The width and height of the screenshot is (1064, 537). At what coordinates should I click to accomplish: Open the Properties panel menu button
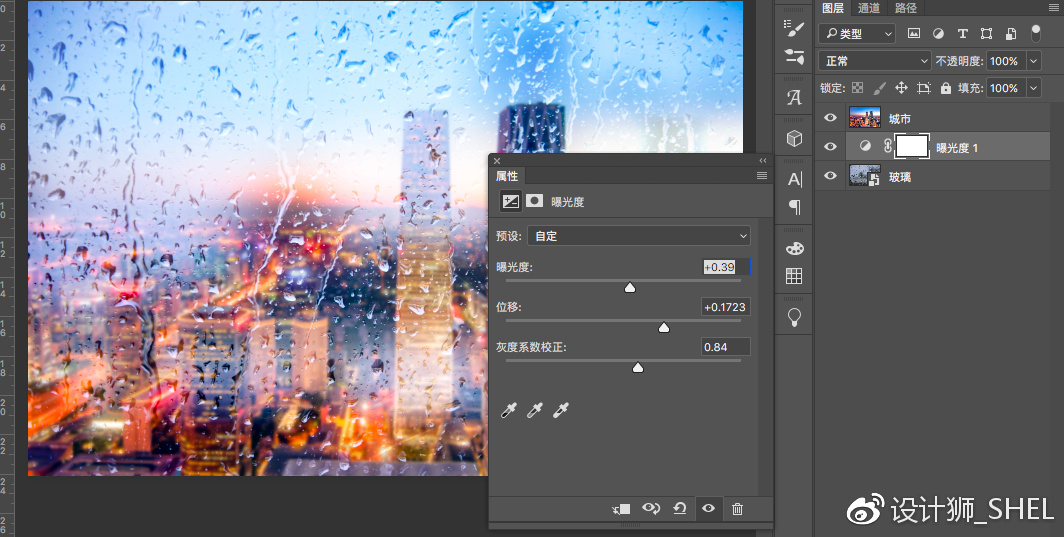click(x=761, y=176)
